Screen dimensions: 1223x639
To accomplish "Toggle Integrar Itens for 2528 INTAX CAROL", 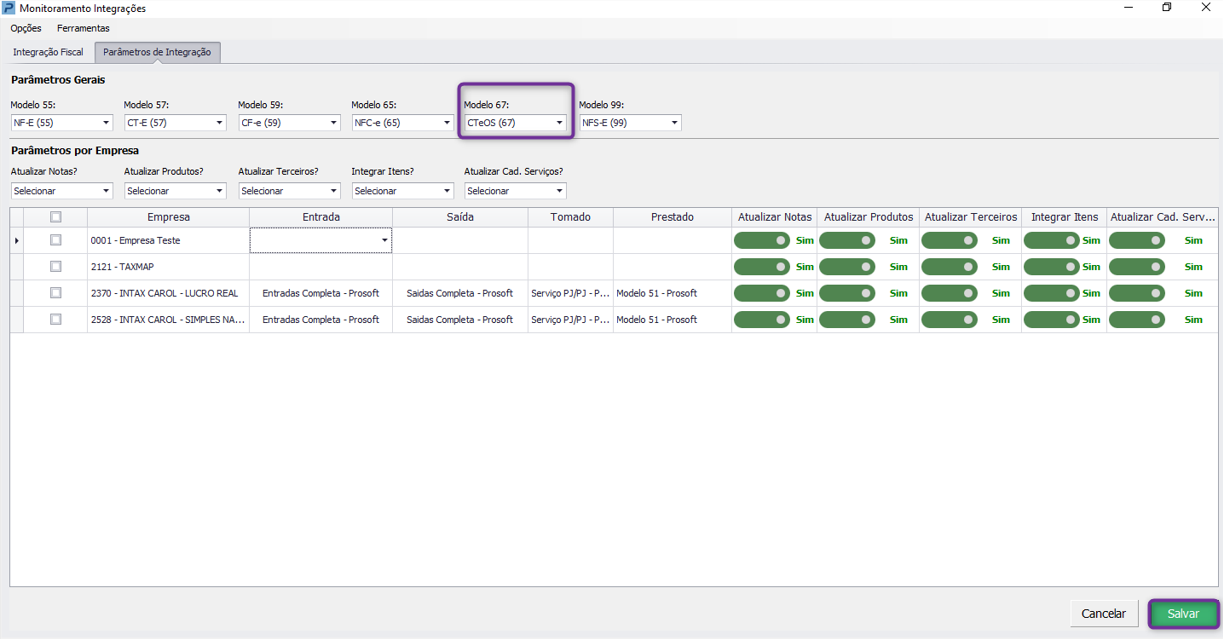I will (x=1052, y=320).
